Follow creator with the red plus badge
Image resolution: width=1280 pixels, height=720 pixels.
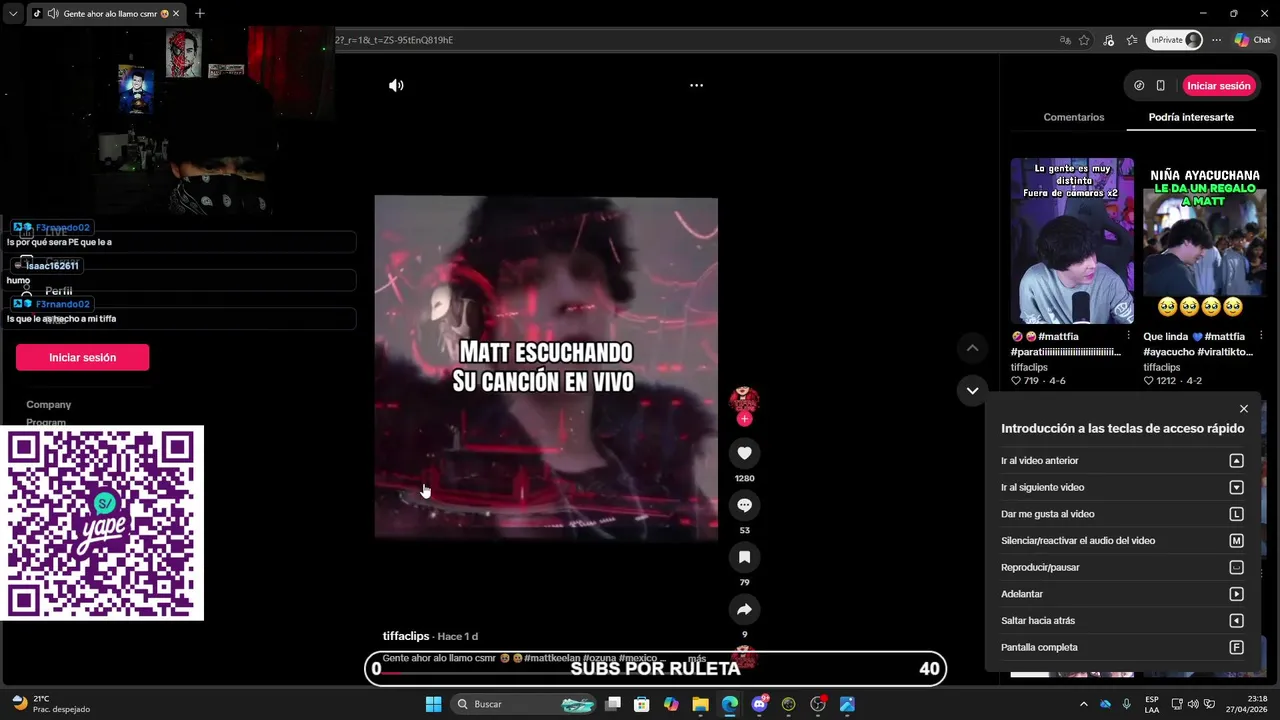click(744, 419)
